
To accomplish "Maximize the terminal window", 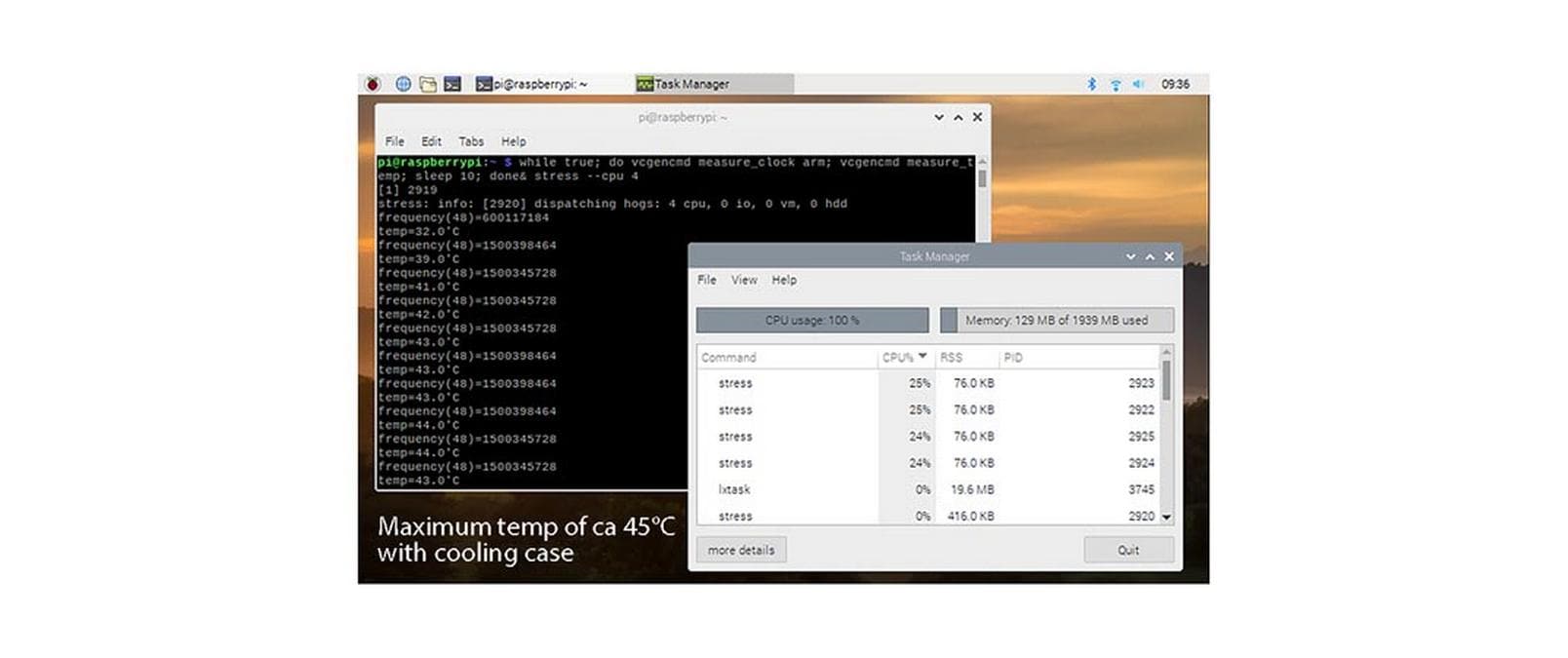I will coord(959,117).
